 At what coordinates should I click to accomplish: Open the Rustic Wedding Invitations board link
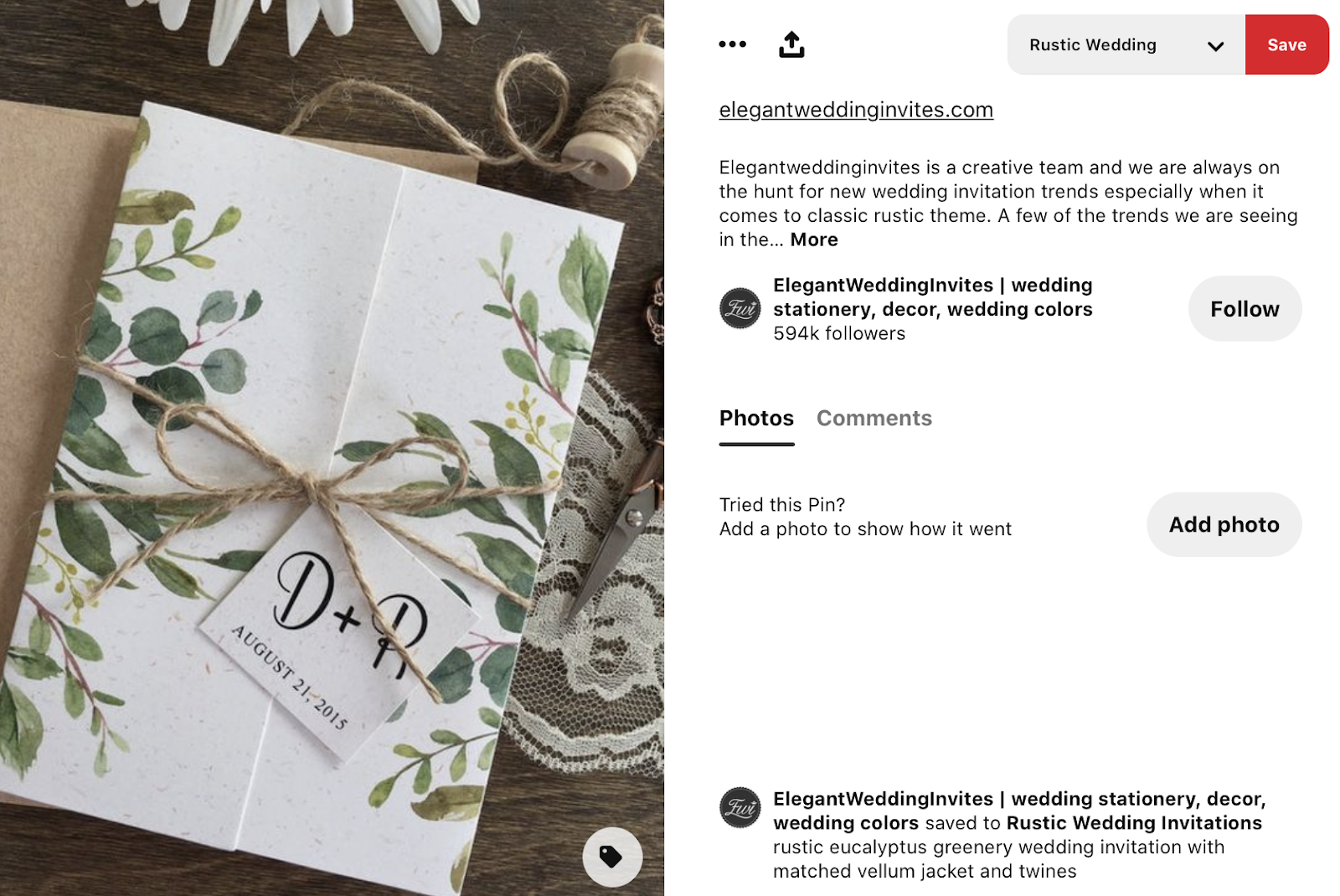tap(1134, 823)
